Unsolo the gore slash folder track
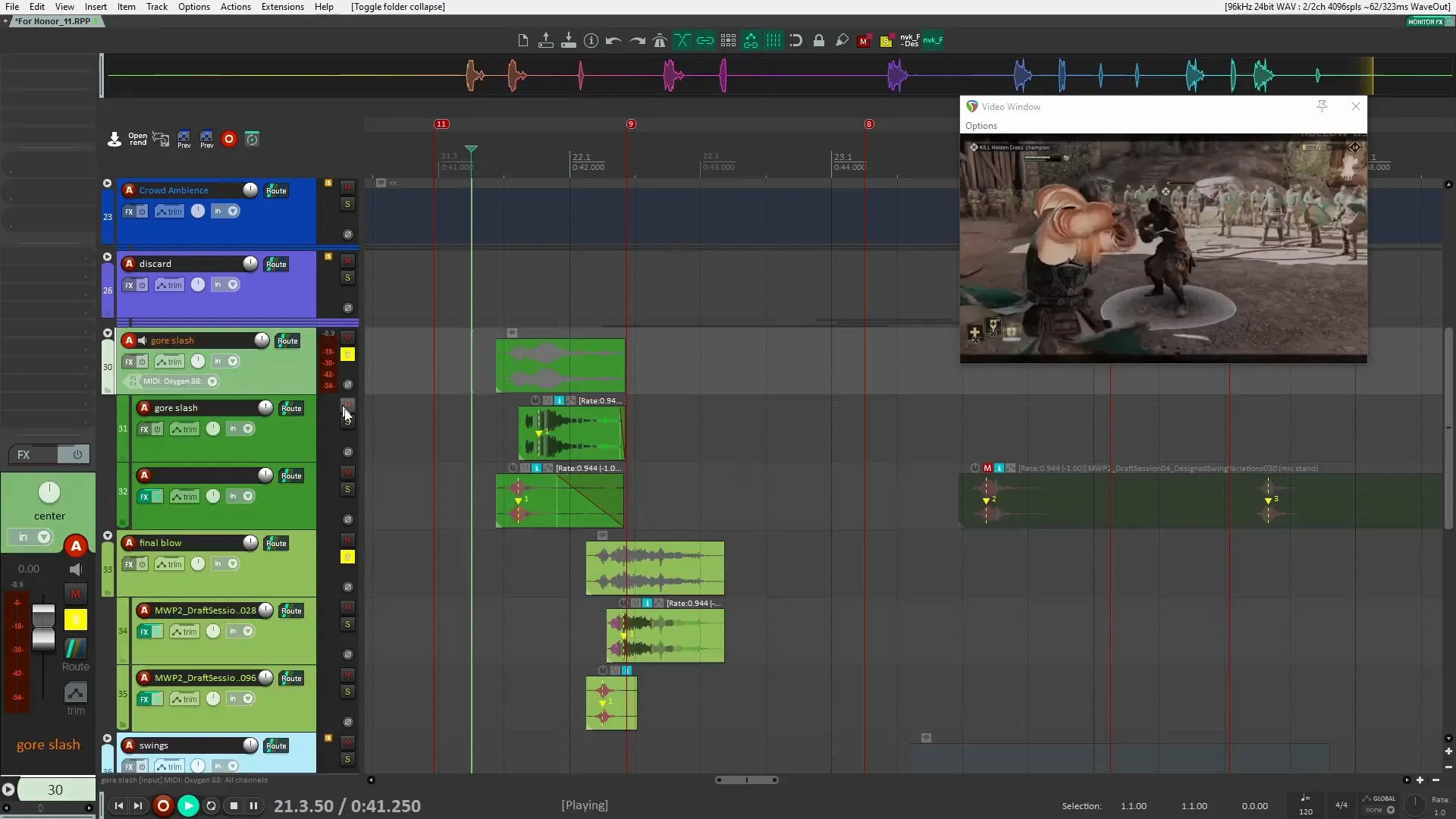 click(347, 354)
